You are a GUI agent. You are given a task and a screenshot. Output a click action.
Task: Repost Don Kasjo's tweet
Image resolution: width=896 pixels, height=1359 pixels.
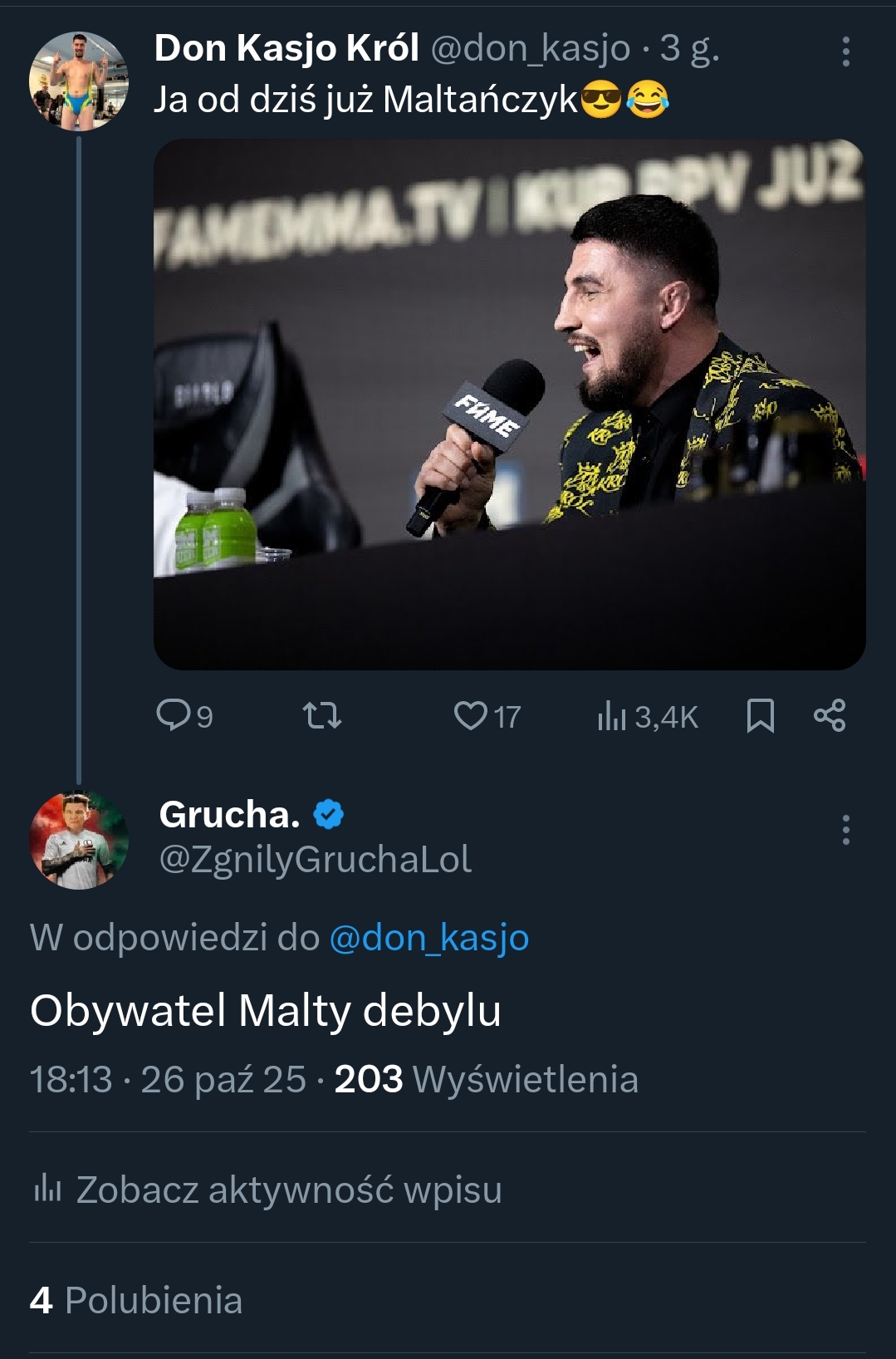click(322, 715)
